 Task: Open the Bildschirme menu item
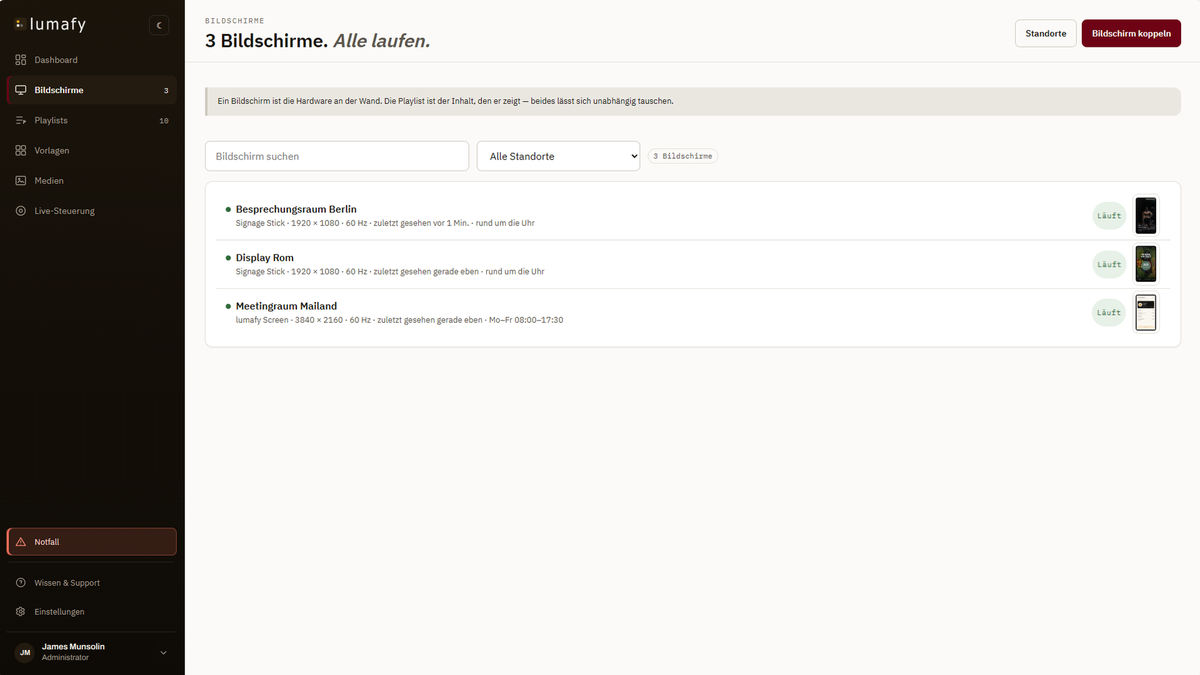92,90
